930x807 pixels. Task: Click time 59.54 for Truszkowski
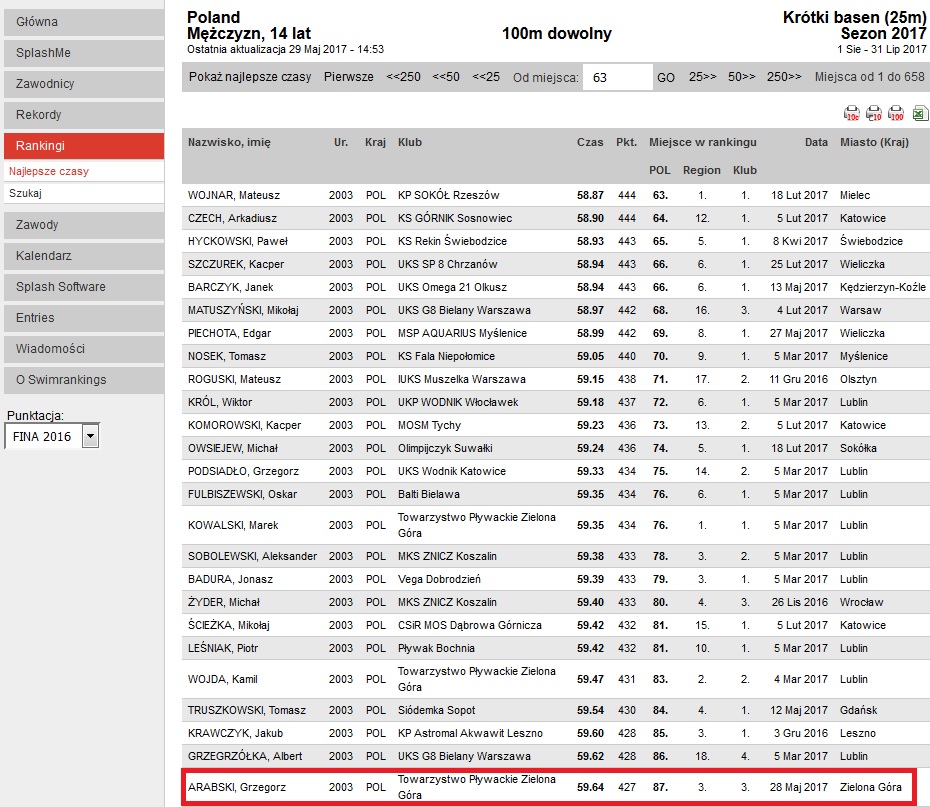(x=590, y=710)
